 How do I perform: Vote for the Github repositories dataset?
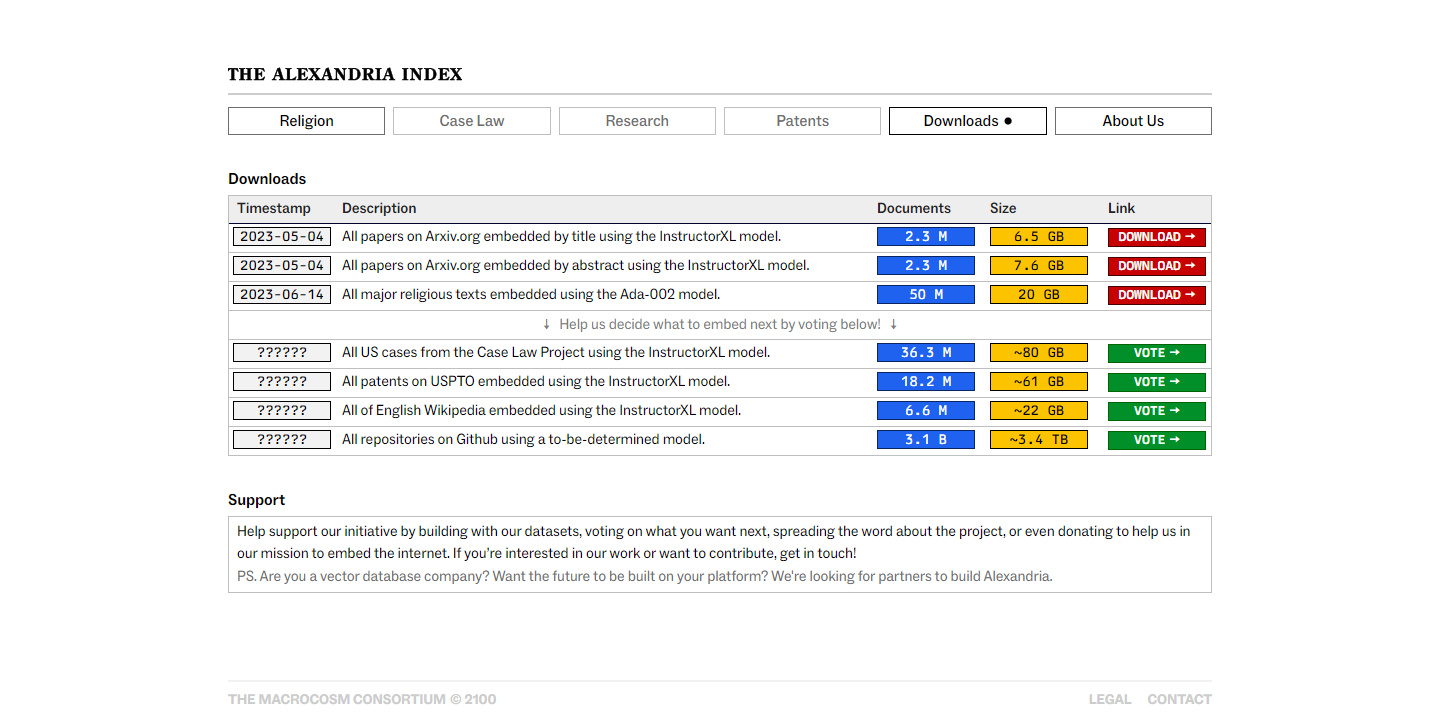coord(1156,440)
